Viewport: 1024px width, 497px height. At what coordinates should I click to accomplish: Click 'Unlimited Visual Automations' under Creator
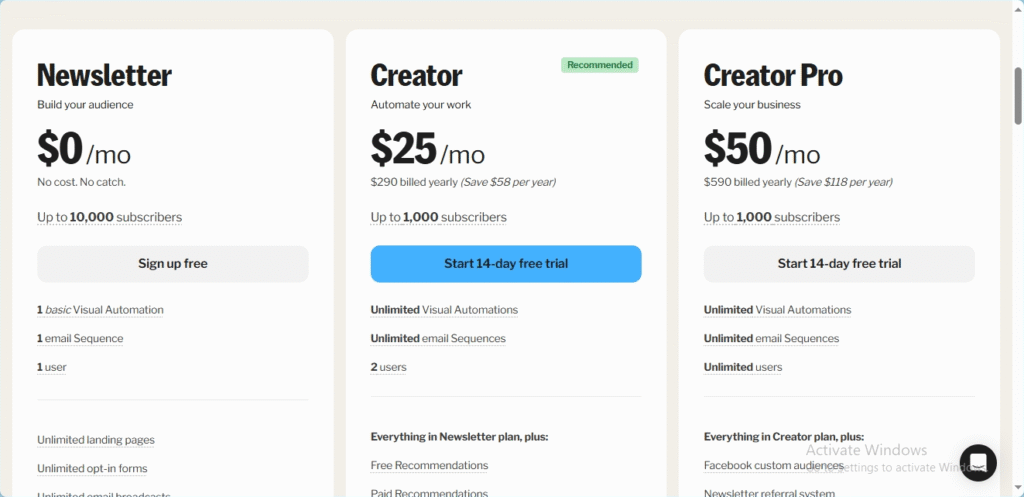[x=444, y=310]
